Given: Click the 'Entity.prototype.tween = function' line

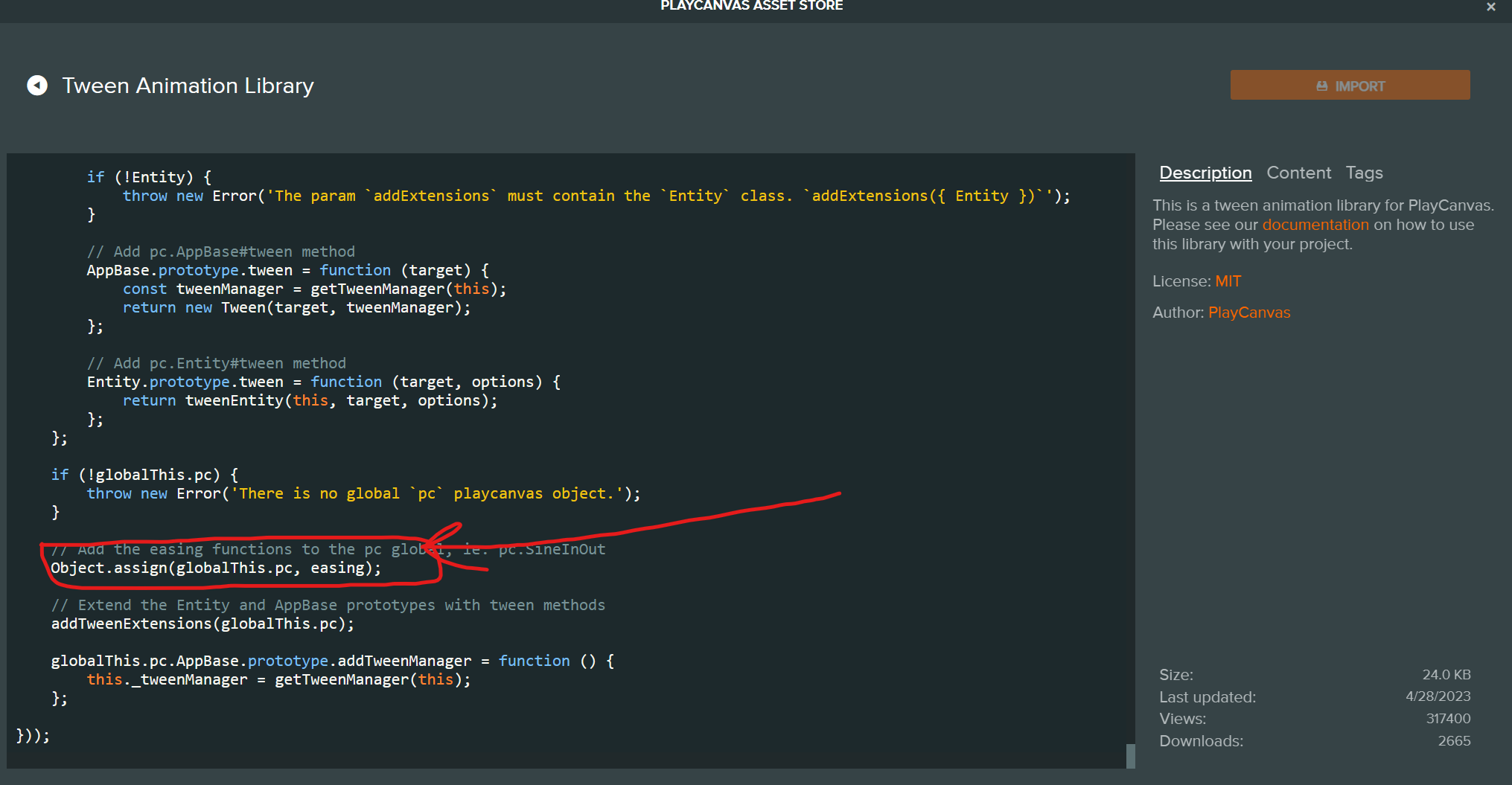Looking at the screenshot, I should 324,382.
